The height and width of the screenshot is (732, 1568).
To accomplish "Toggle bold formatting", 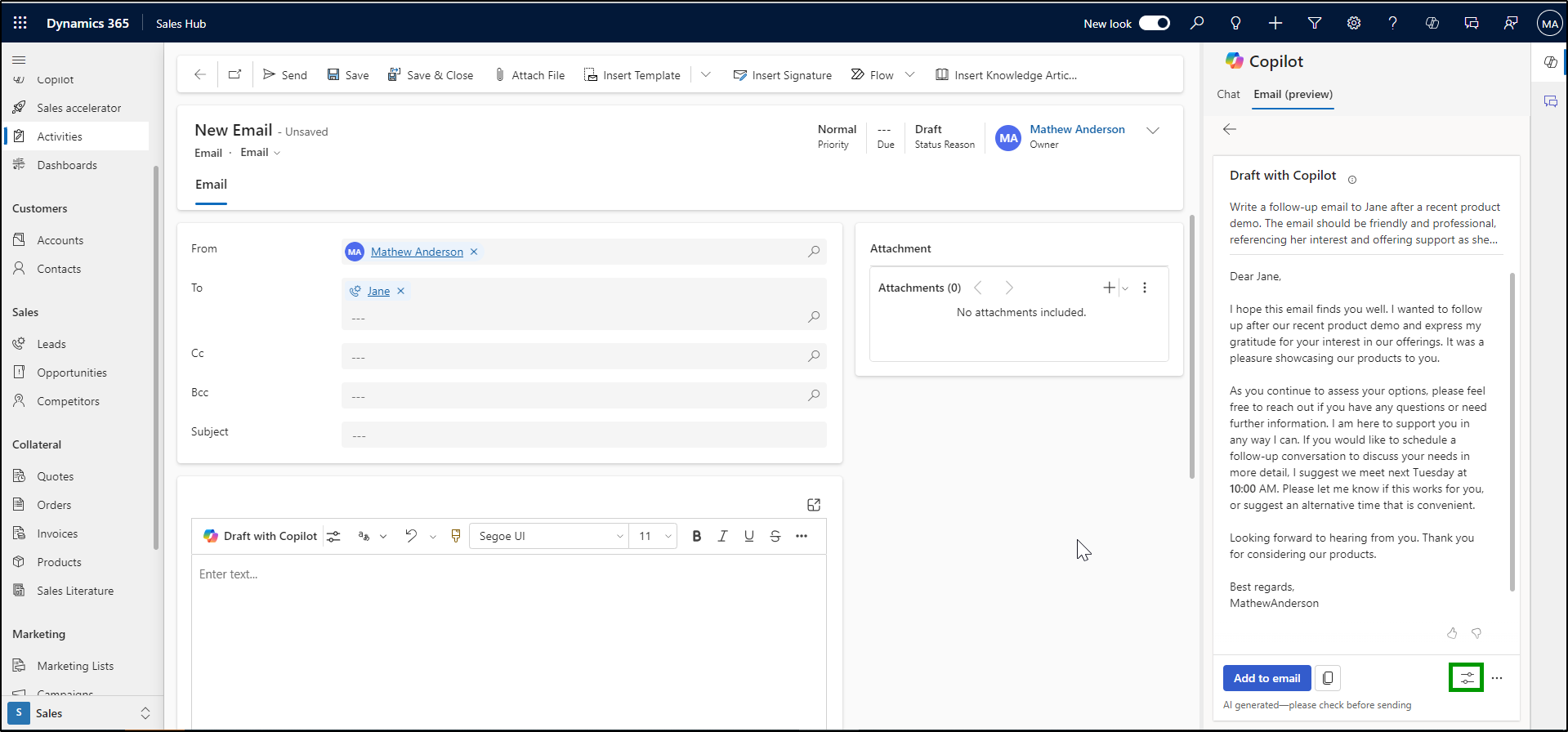I will click(x=696, y=536).
